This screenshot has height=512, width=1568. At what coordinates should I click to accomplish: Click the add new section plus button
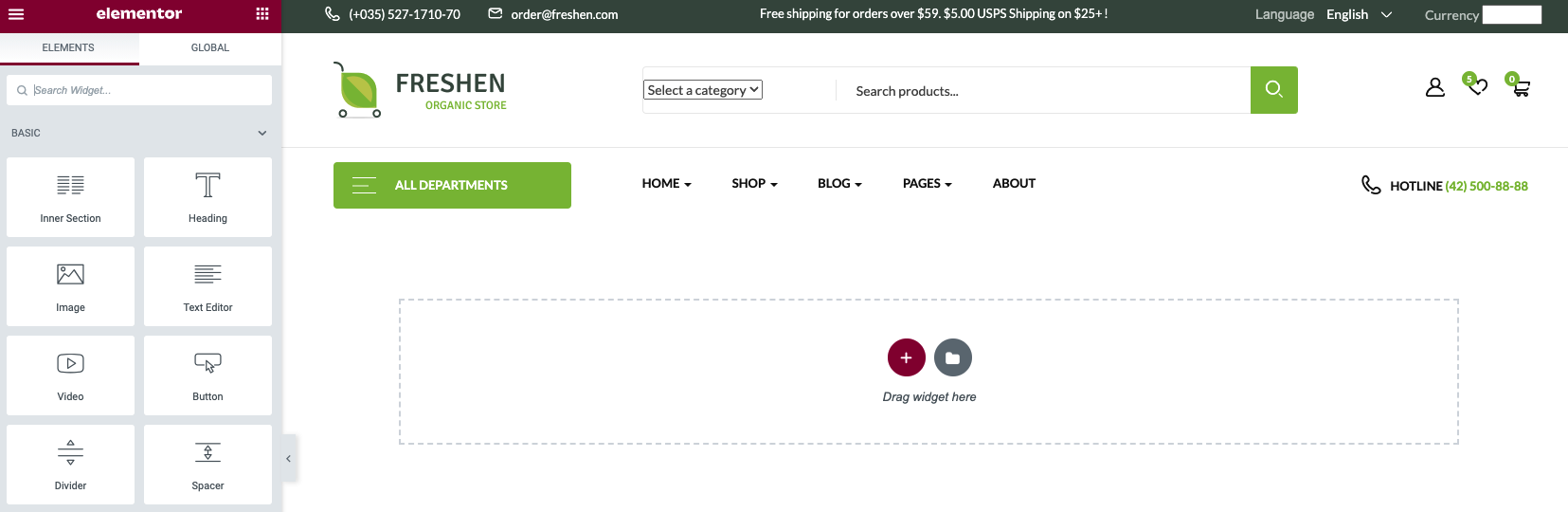pyautogui.click(x=906, y=357)
